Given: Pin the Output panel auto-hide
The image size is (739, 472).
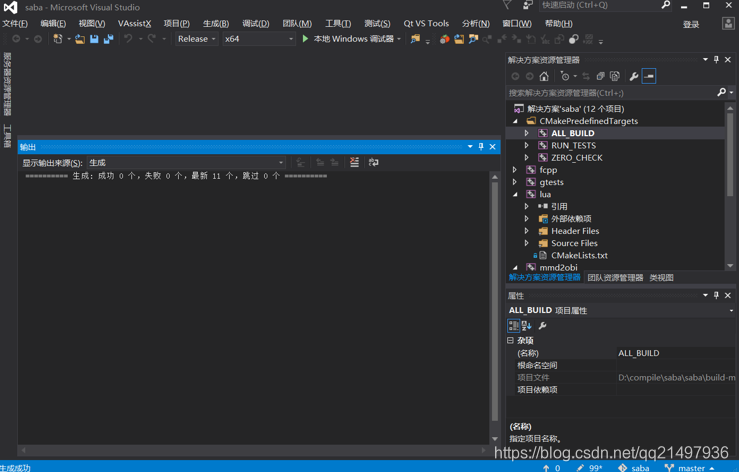Looking at the screenshot, I should click(x=481, y=147).
